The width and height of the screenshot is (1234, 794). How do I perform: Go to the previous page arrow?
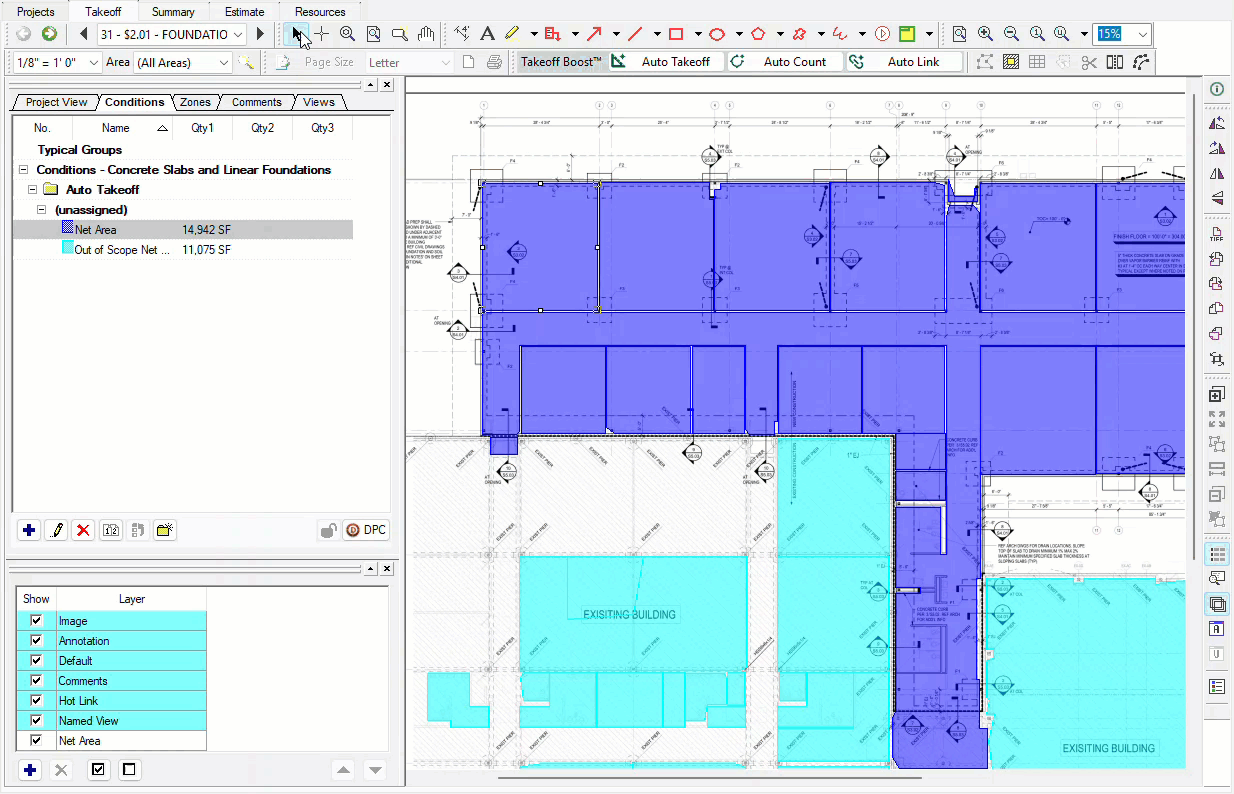coord(84,34)
